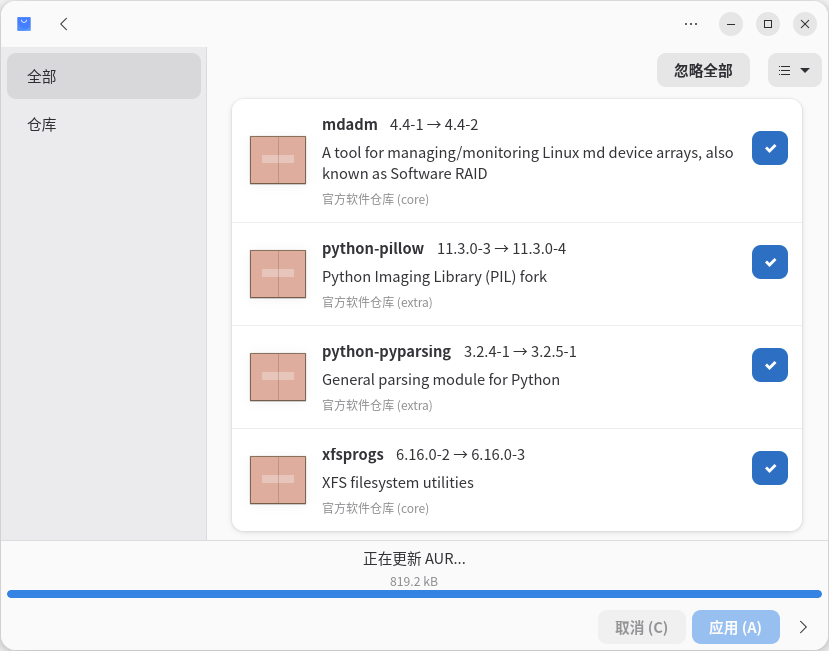Image resolution: width=829 pixels, height=651 pixels.
Task: Open the three-dot main menu
Action: (691, 24)
